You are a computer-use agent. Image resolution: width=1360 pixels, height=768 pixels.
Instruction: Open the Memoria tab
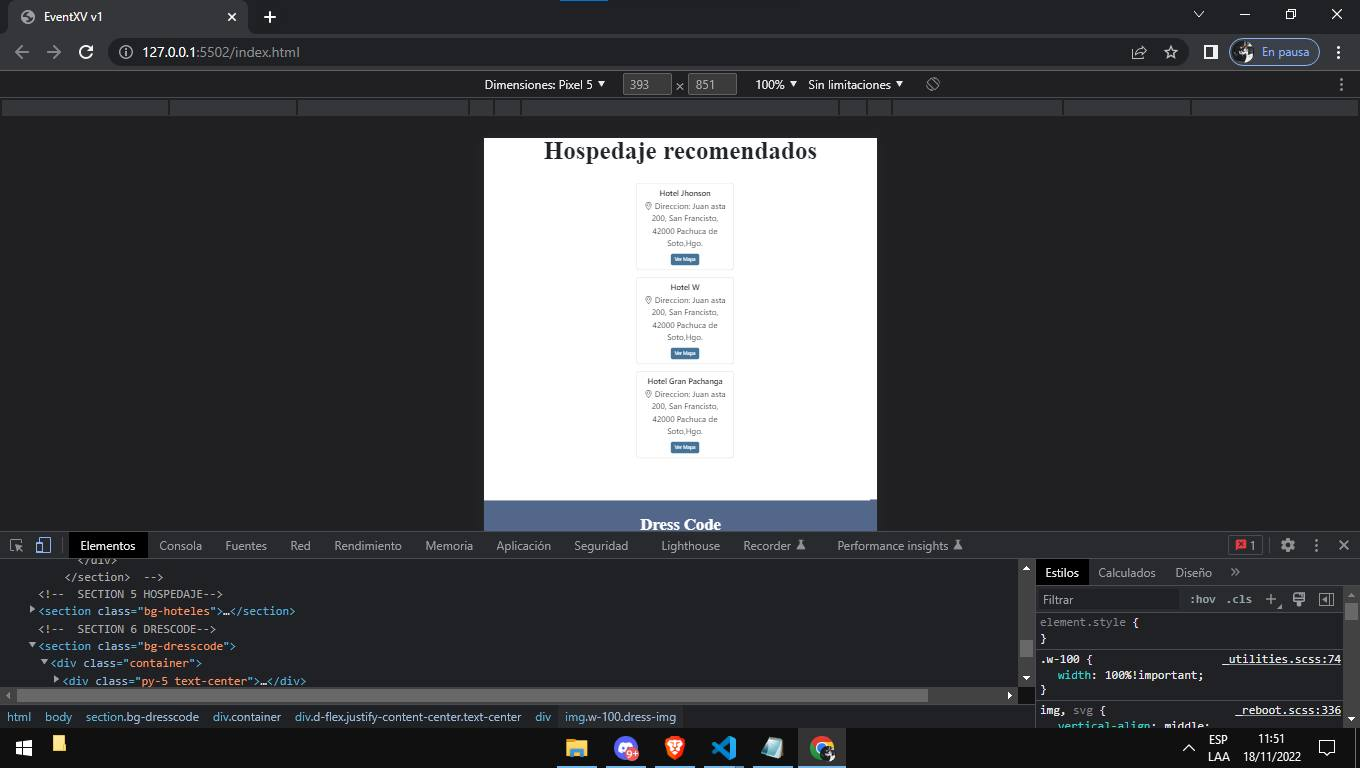pos(449,545)
